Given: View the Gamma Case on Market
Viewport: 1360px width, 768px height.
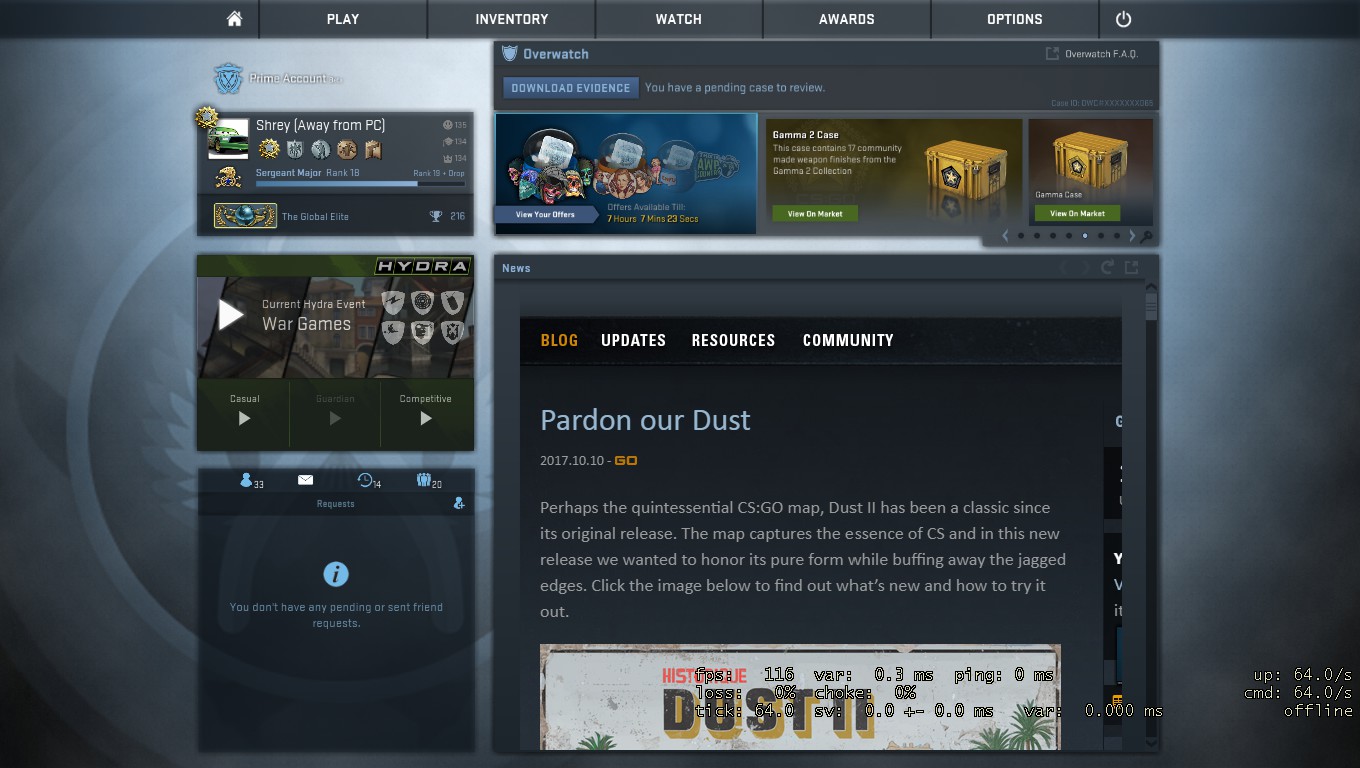Looking at the screenshot, I should click(1077, 213).
